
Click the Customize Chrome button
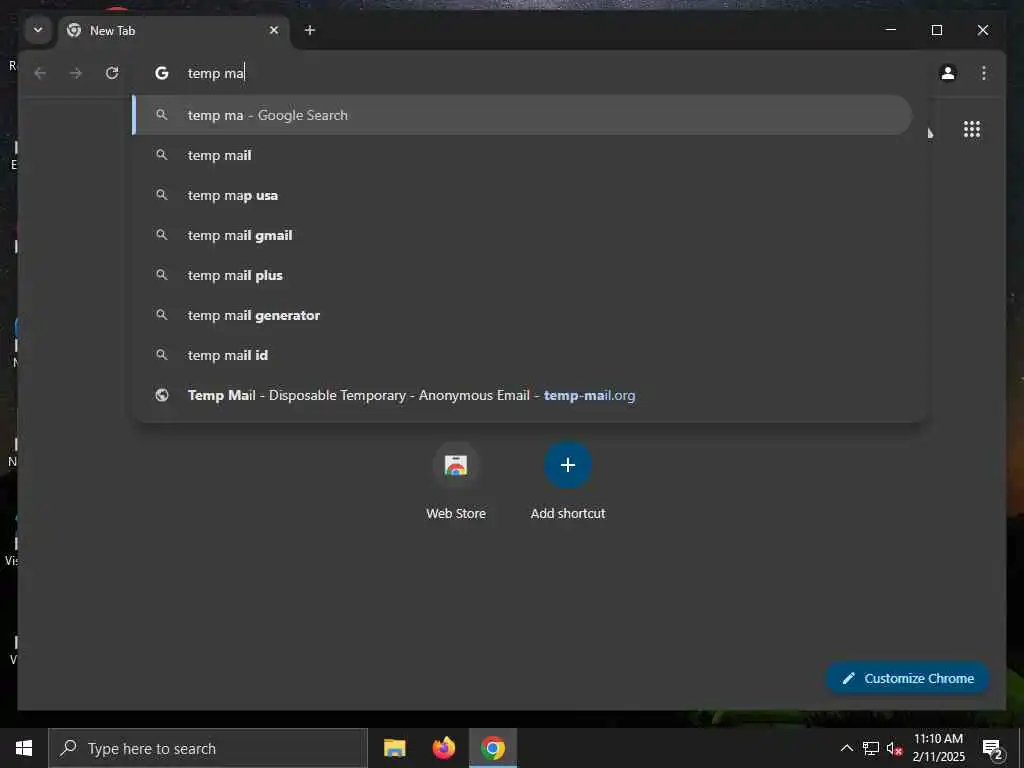point(908,678)
